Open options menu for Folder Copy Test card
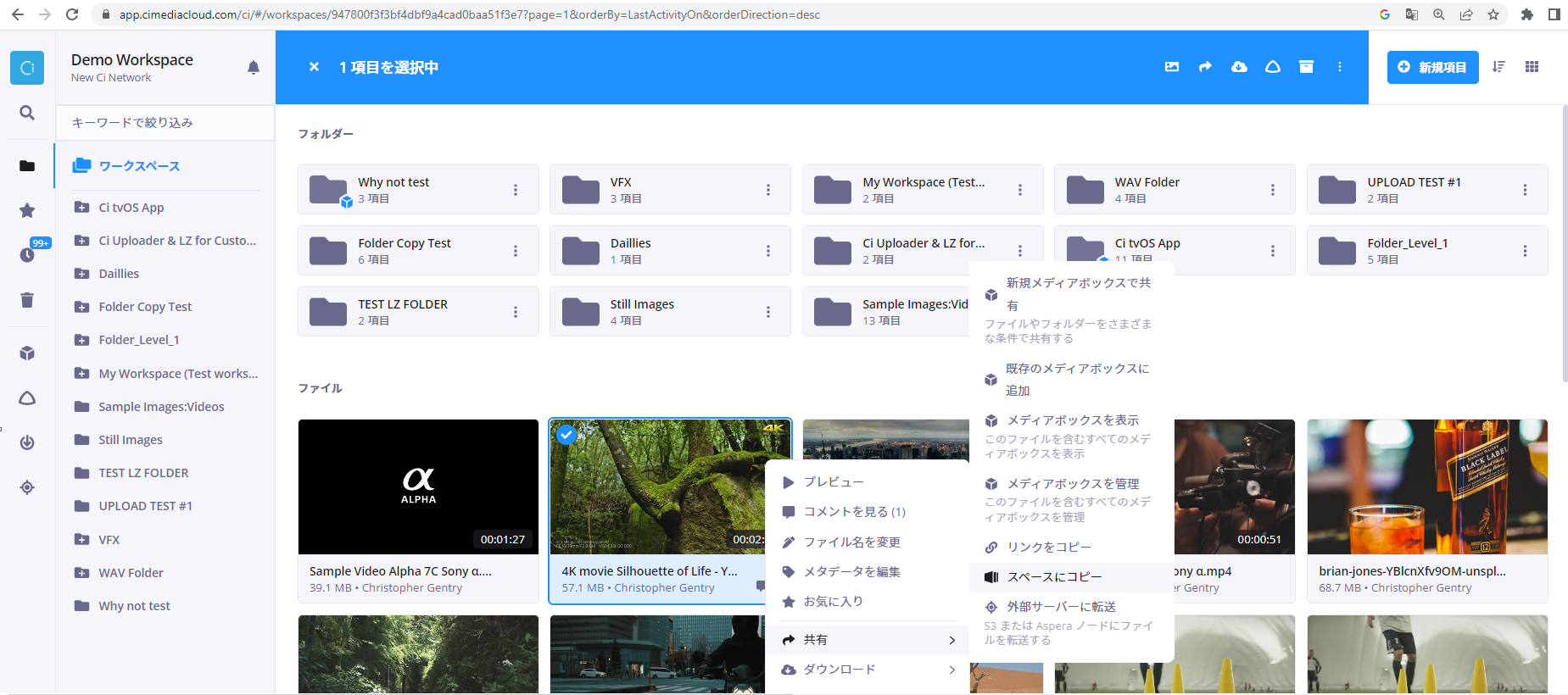This screenshot has width=1568, height=695. pyautogui.click(x=516, y=251)
